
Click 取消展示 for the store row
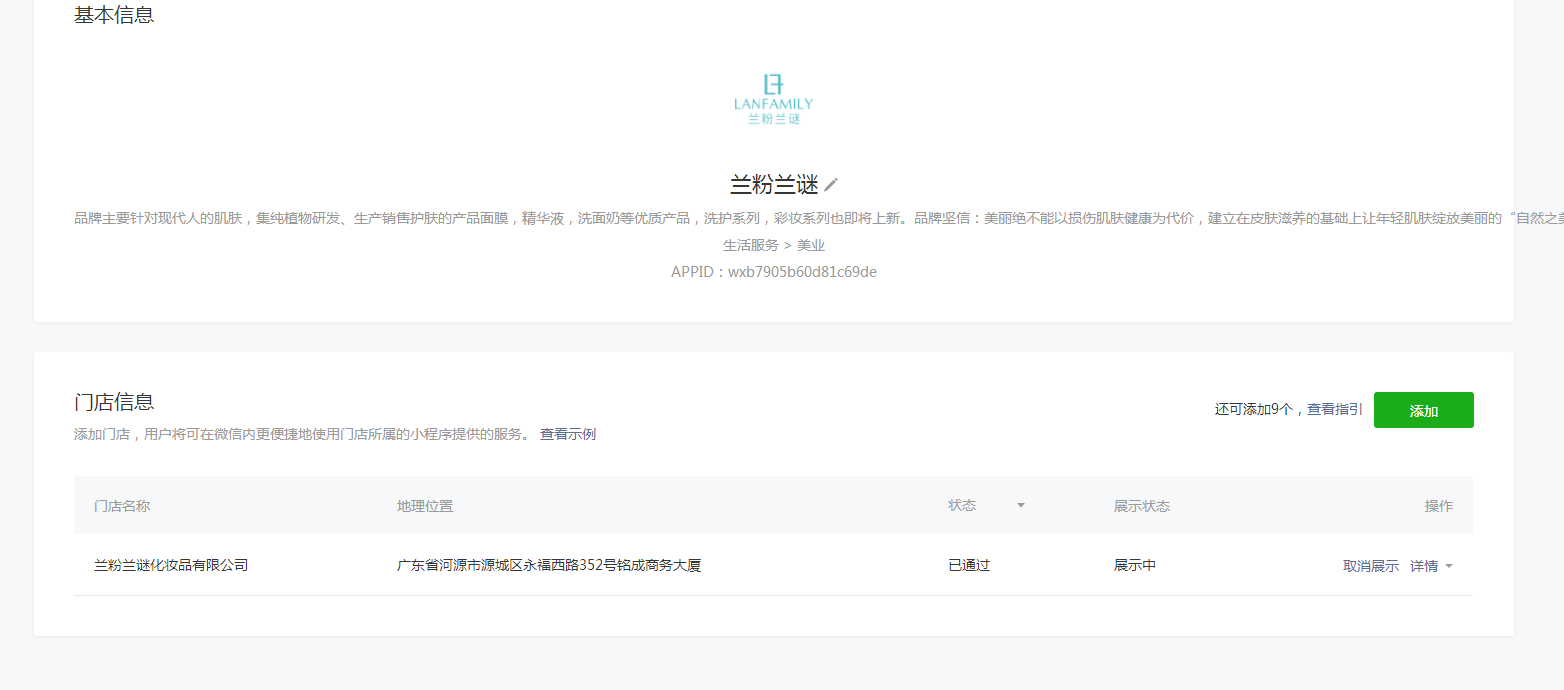[x=1371, y=566]
